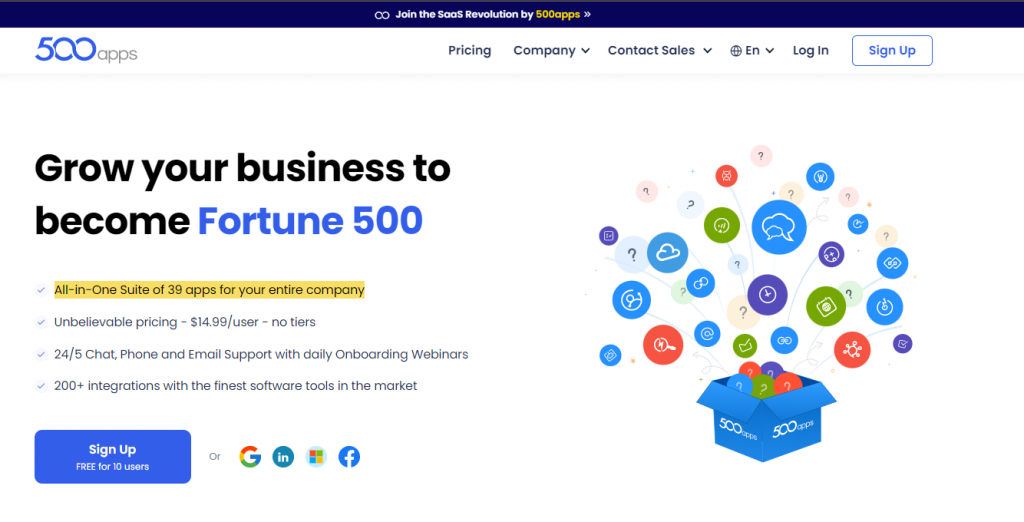Image resolution: width=1024 pixels, height=522 pixels.
Task: Click checkmark beside All-in-One Suite text
Action: pyautogui.click(x=41, y=290)
